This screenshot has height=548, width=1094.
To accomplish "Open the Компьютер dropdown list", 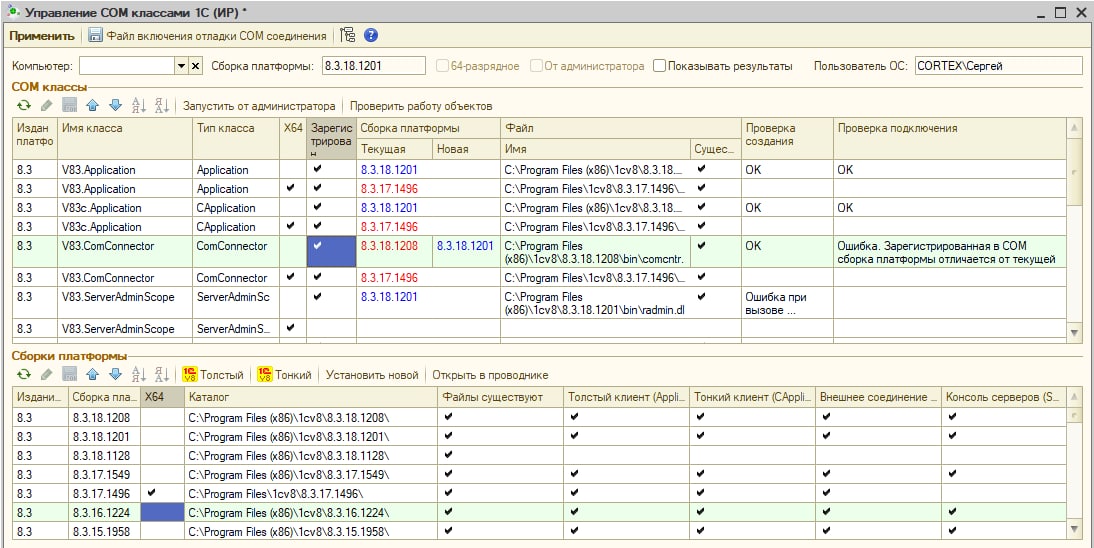I will pos(181,66).
